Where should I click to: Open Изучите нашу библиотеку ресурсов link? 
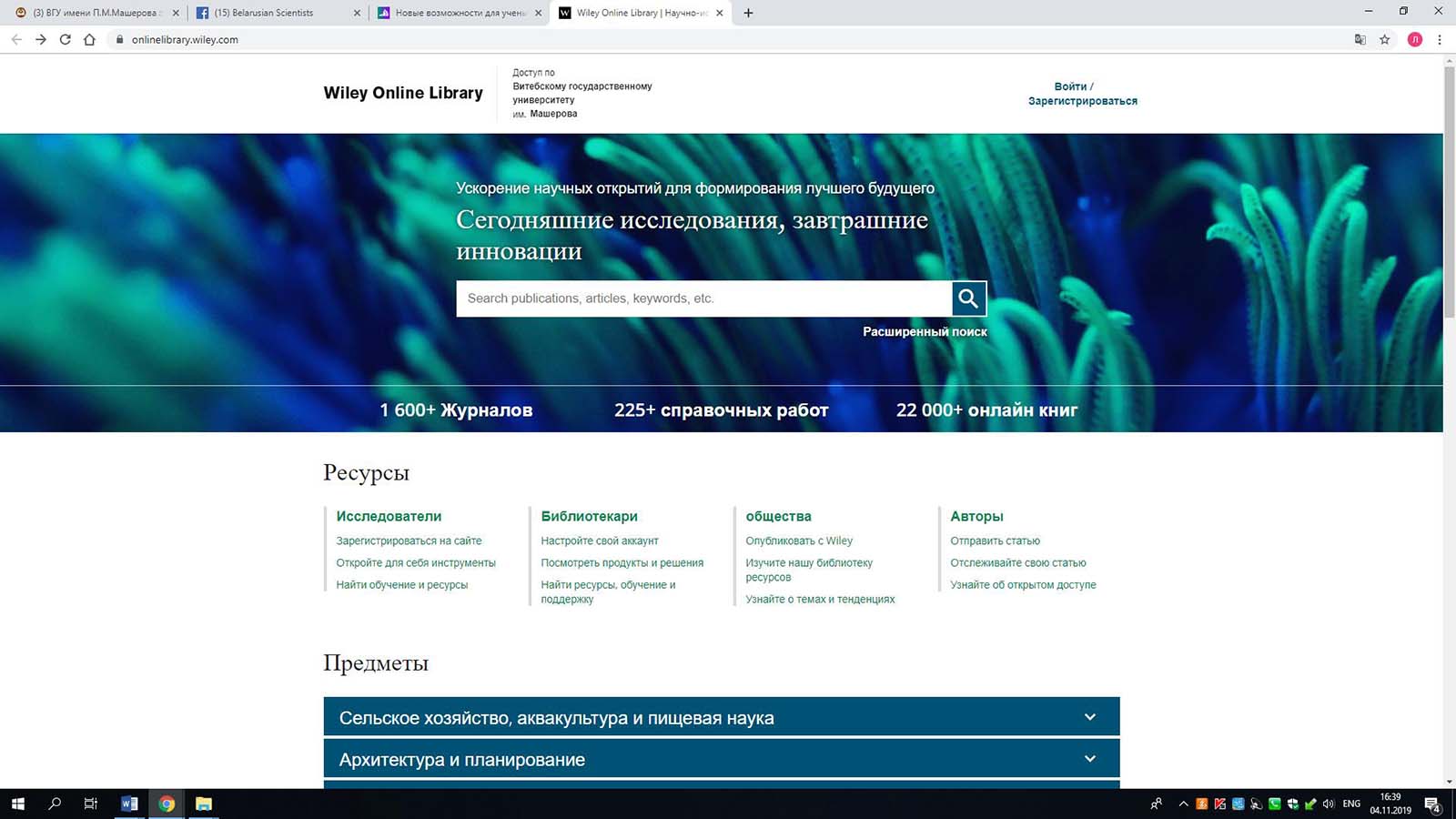click(x=809, y=570)
